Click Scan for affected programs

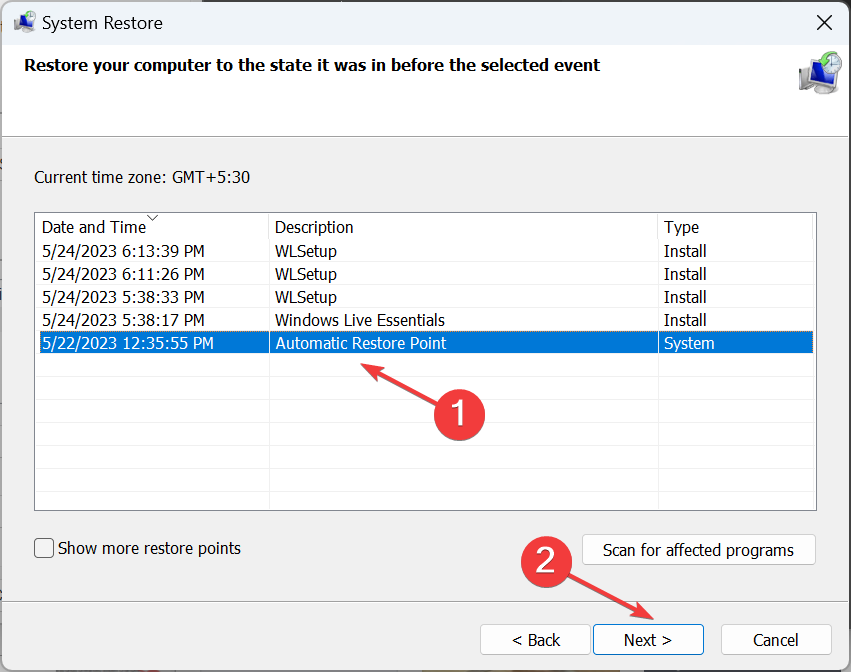[698, 550]
